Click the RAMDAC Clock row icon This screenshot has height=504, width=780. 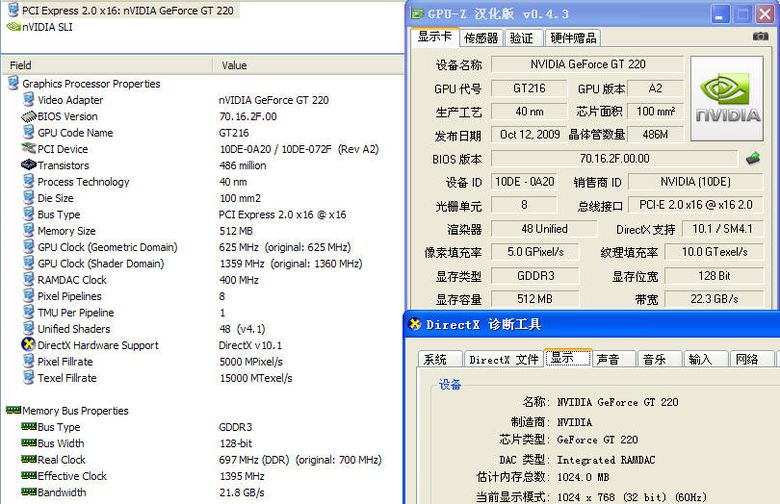click(29, 279)
